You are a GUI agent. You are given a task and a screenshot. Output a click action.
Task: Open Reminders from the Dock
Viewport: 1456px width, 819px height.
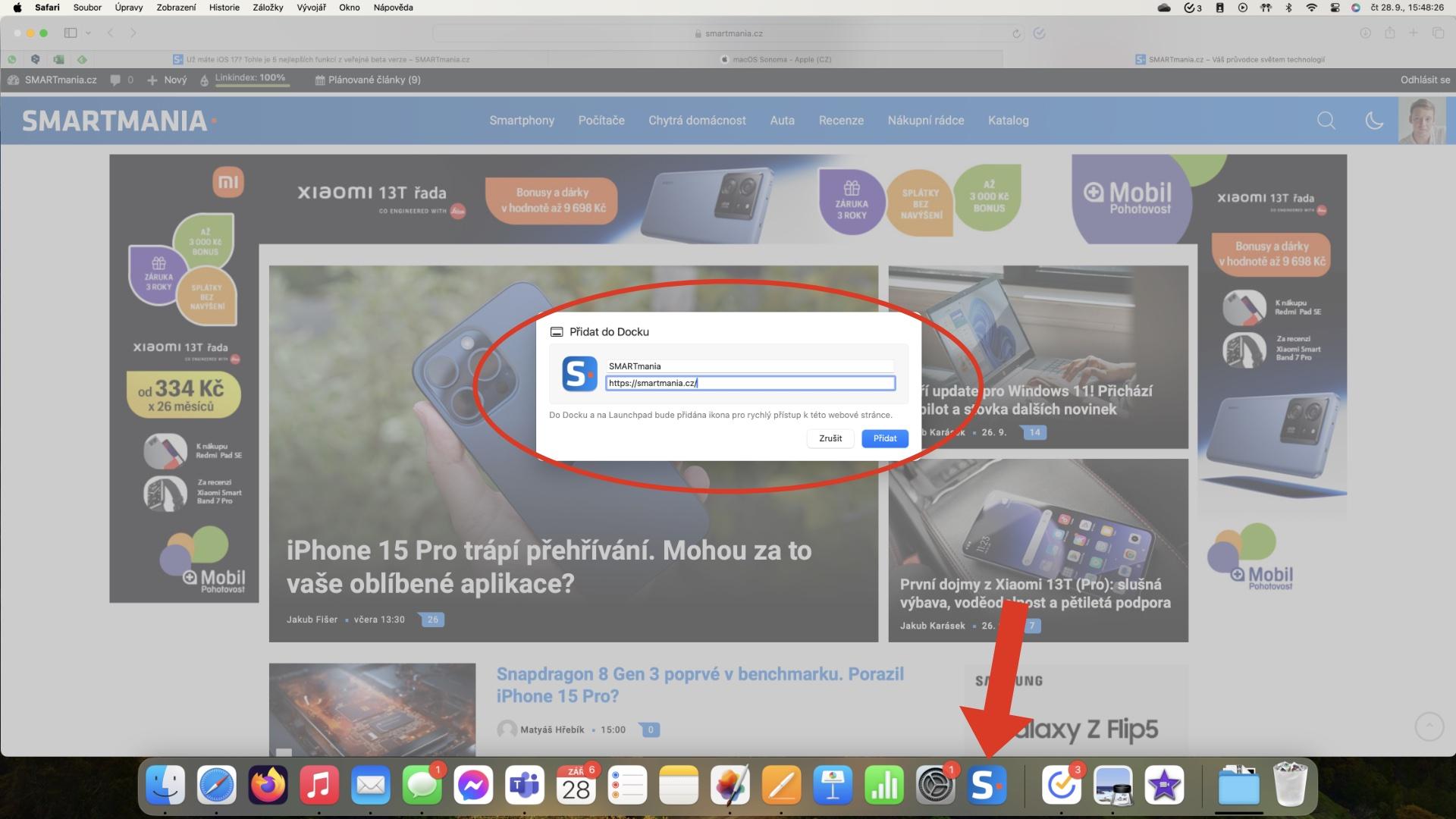628,785
